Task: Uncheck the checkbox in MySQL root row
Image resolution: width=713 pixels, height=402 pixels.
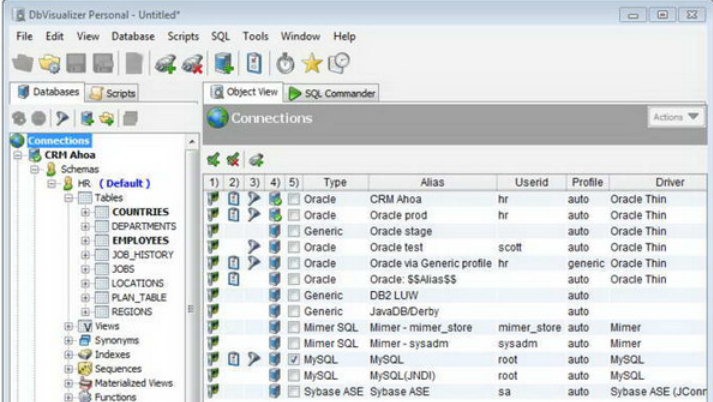Action: tap(294, 360)
